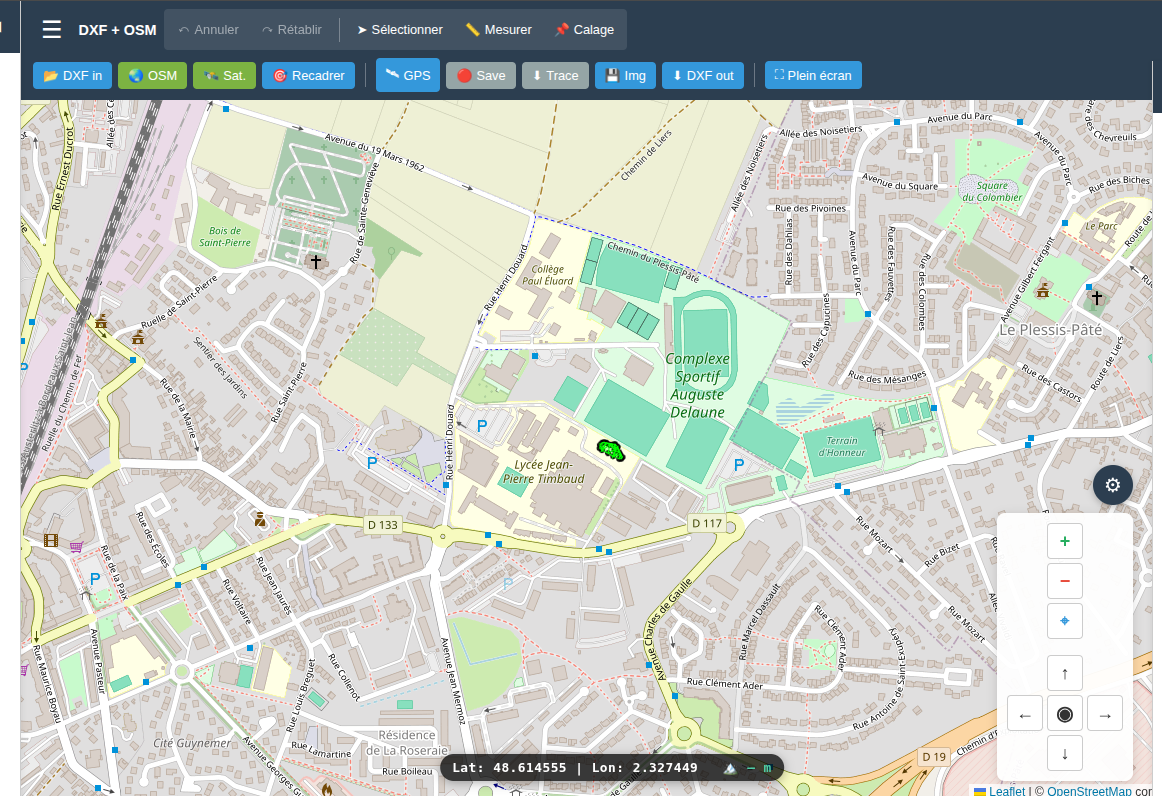Import a file with DXF in

coord(73,76)
